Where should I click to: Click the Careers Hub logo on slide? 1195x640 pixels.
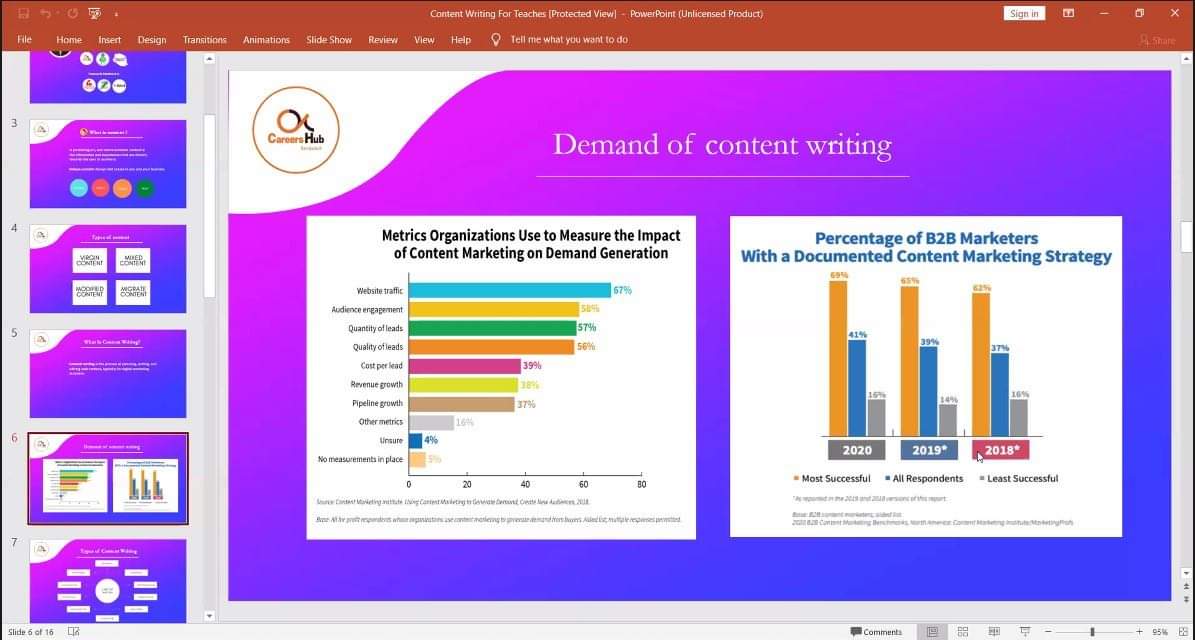point(296,130)
